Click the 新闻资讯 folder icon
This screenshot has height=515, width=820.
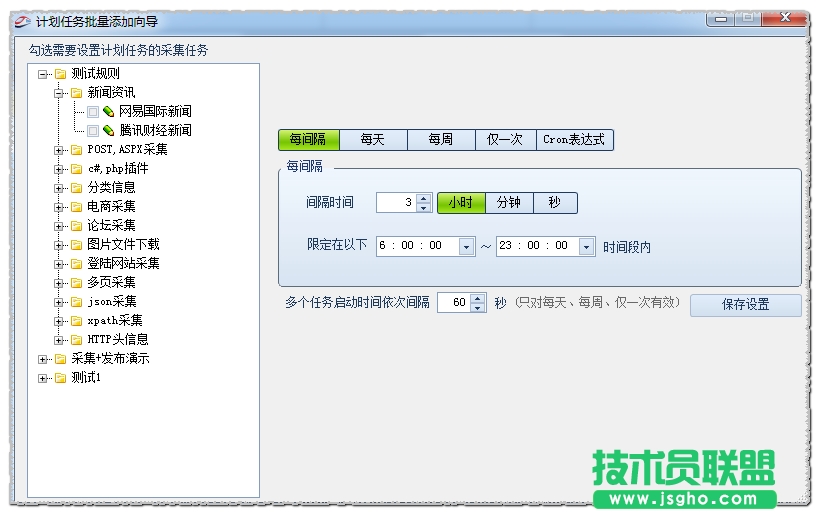(x=77, y=93)
